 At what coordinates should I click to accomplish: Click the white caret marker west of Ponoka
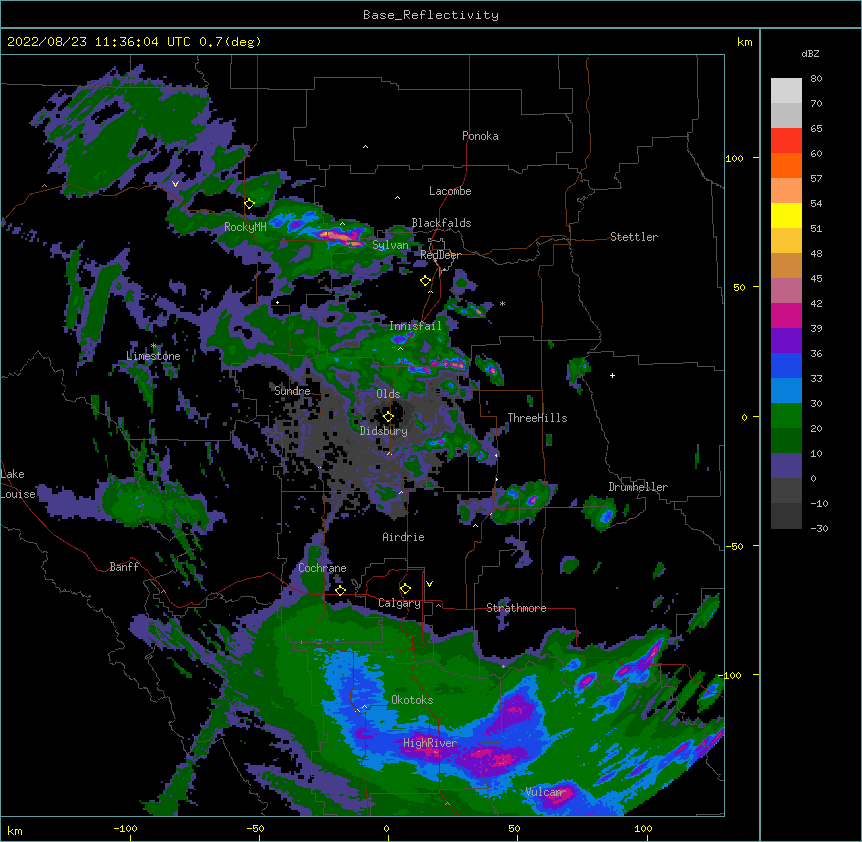(365, 147)
